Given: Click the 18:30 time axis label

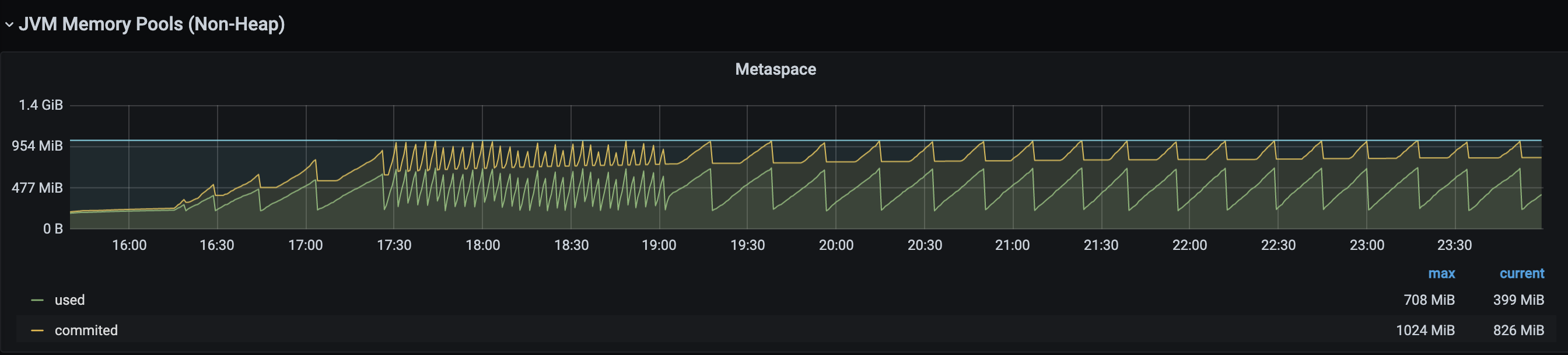Looking at the screenshot, I should coord(571,245).
